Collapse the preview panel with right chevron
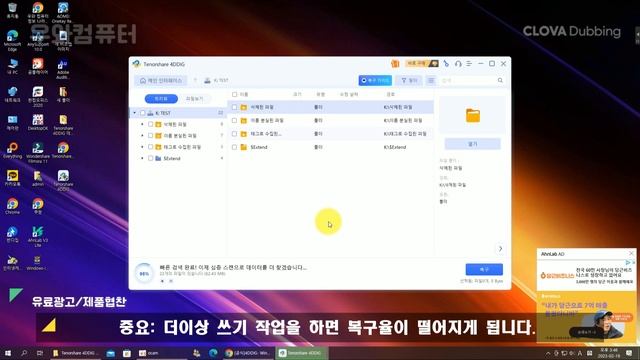This screenshot has width=640, height=360. click(500, 249)
